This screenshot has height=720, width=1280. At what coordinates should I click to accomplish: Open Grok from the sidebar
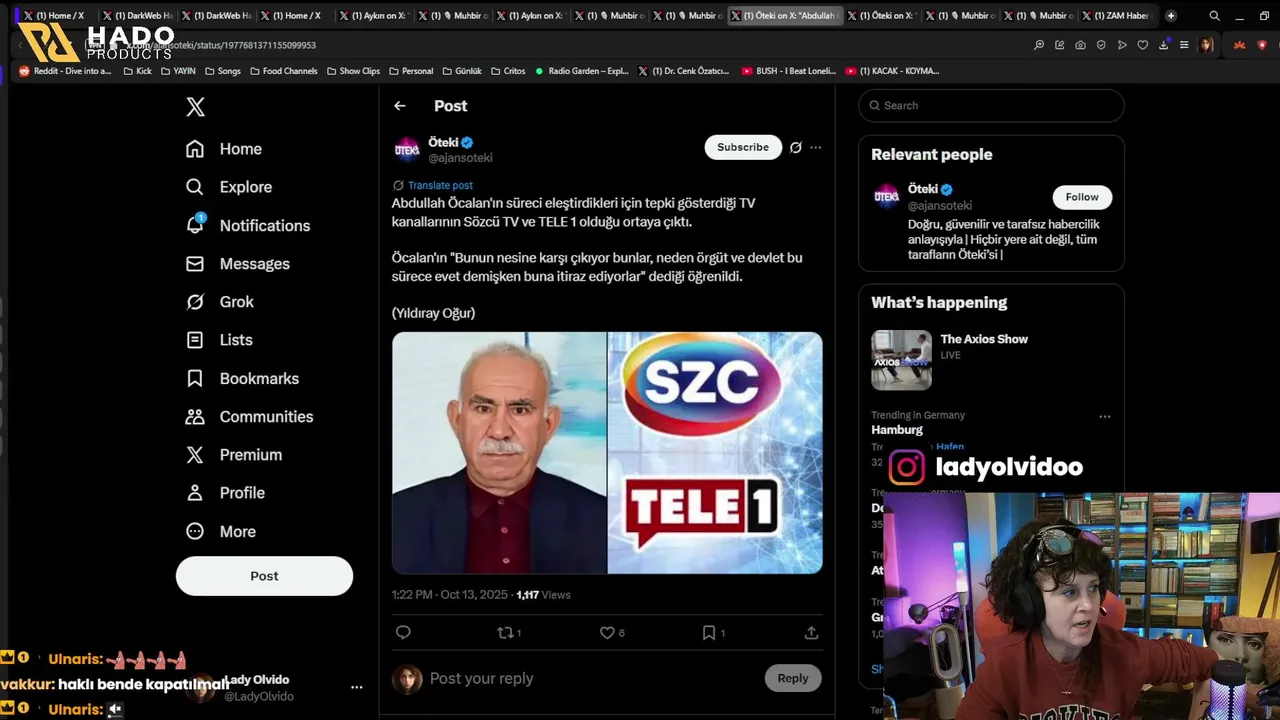[x=220, y=302]
